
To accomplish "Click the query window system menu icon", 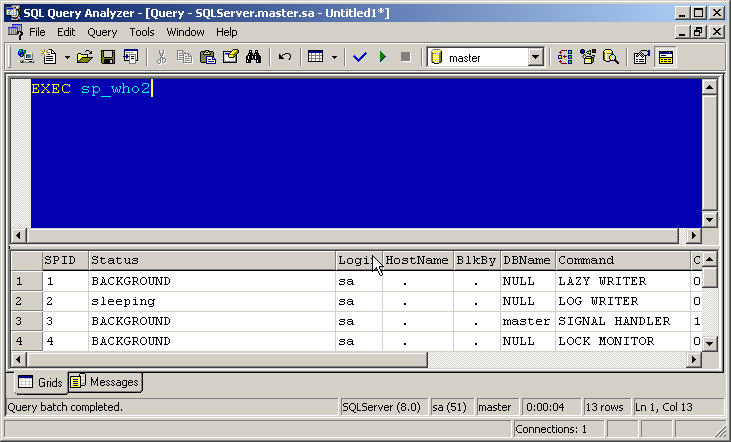I will pyautogui.click(x=15, y=32).
